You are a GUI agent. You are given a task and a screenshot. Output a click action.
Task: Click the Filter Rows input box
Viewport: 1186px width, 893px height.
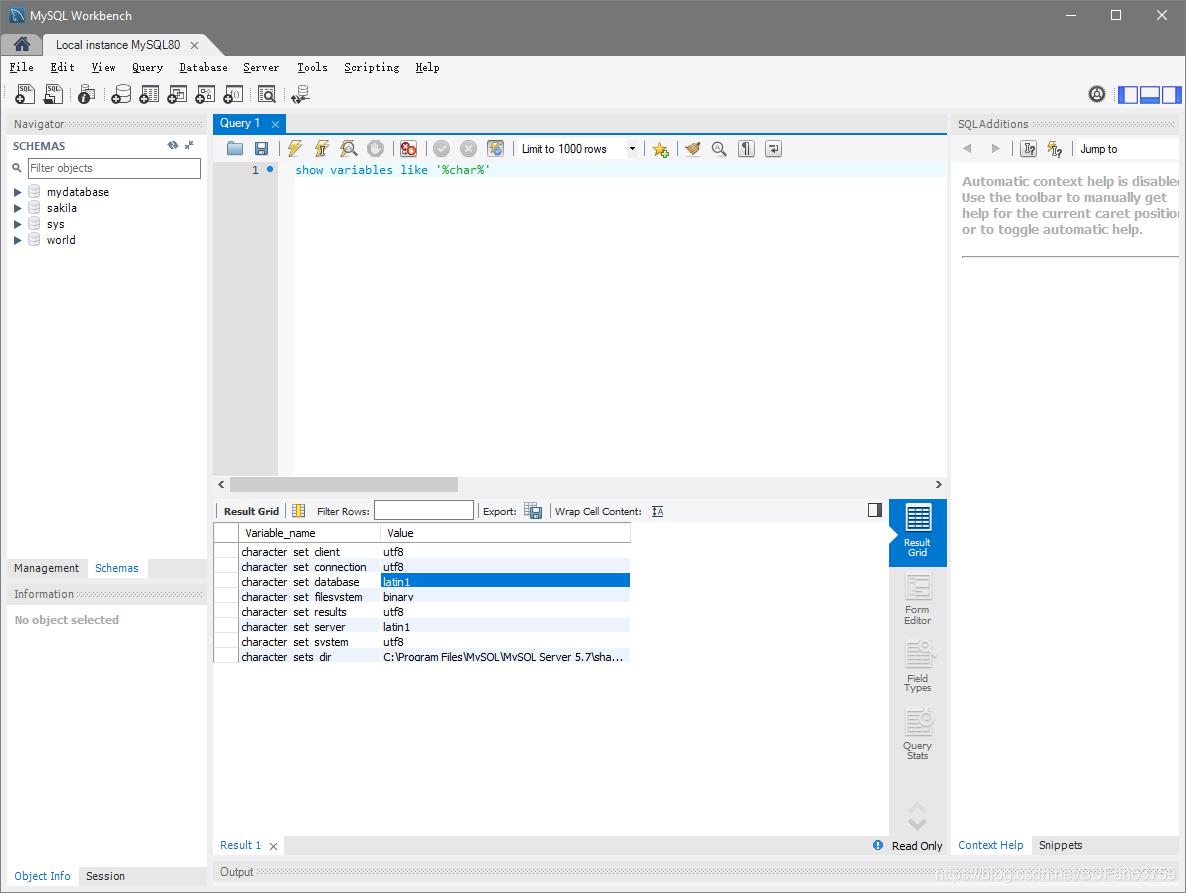point(424,510)
